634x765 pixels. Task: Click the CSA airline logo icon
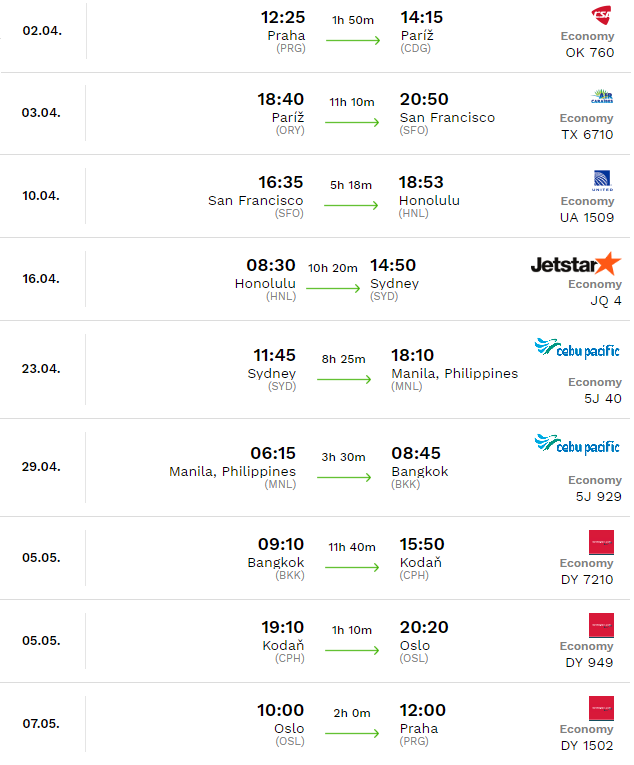point(601,16)
